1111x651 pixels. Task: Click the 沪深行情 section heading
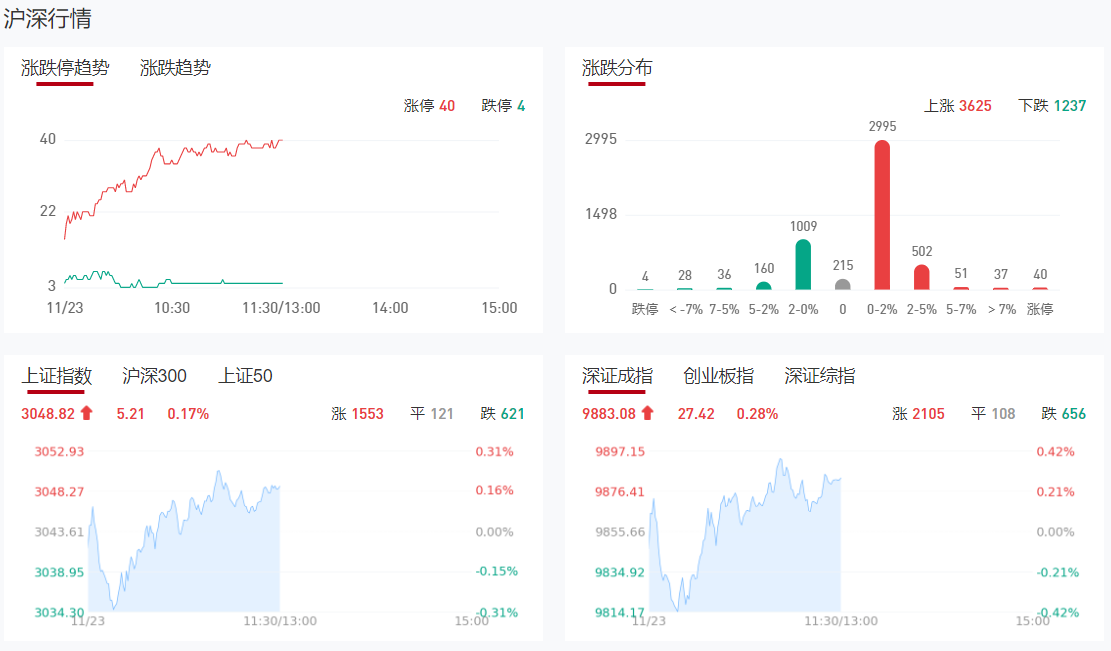click(49, 18)
